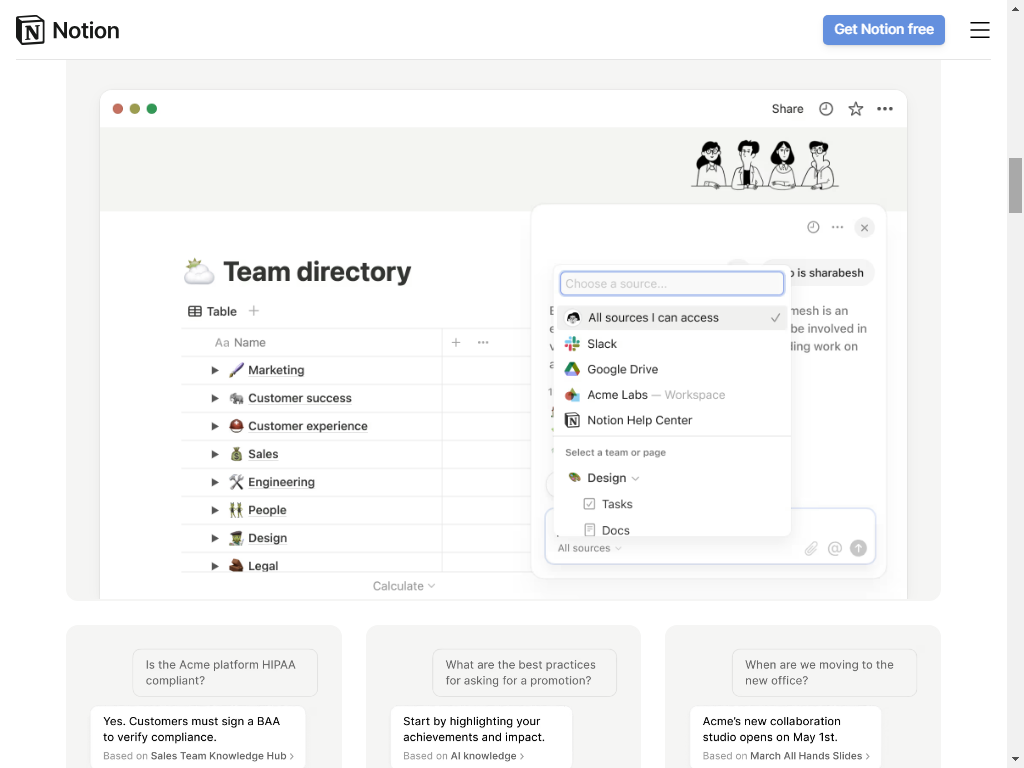Open the All sources dropdown
The height and width of the screenshot is (768, 1024).
[589, 549]
